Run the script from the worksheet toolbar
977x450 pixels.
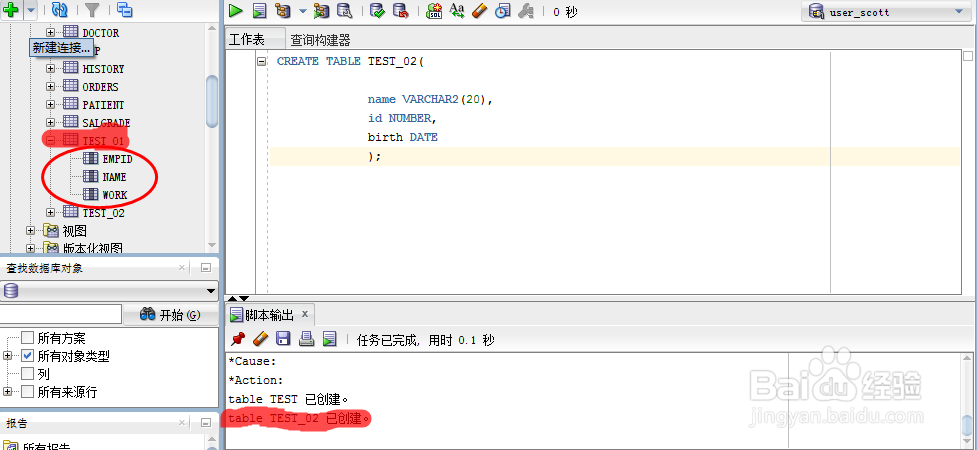pos(259,11)
